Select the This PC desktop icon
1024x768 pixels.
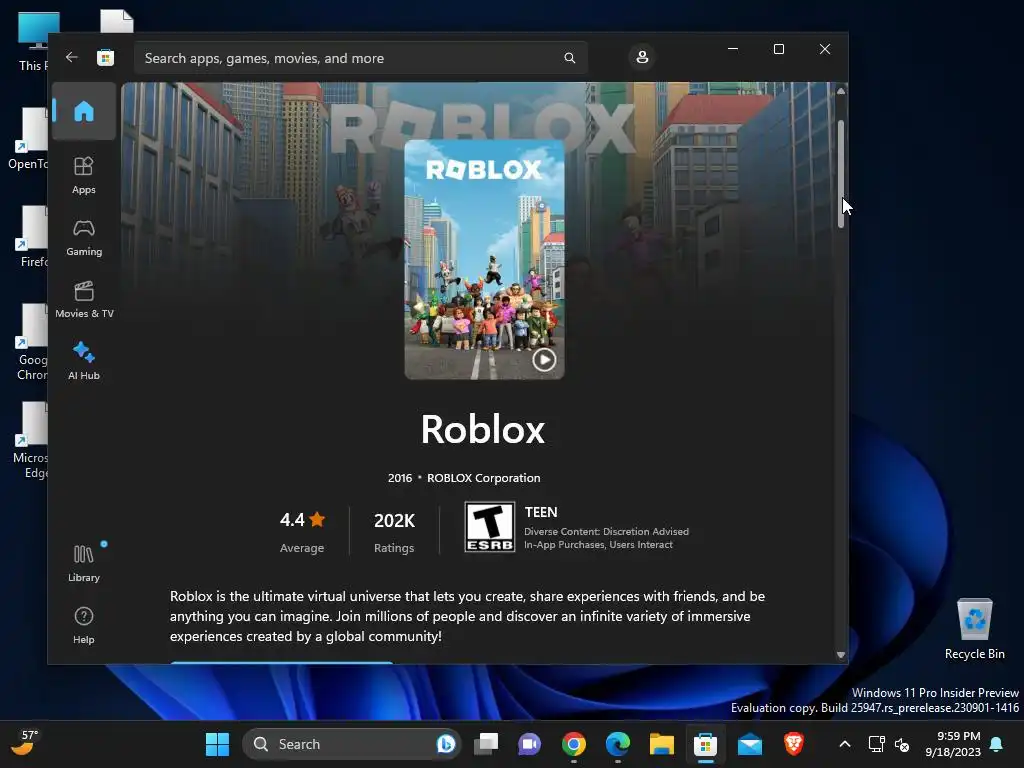(33, 40)
